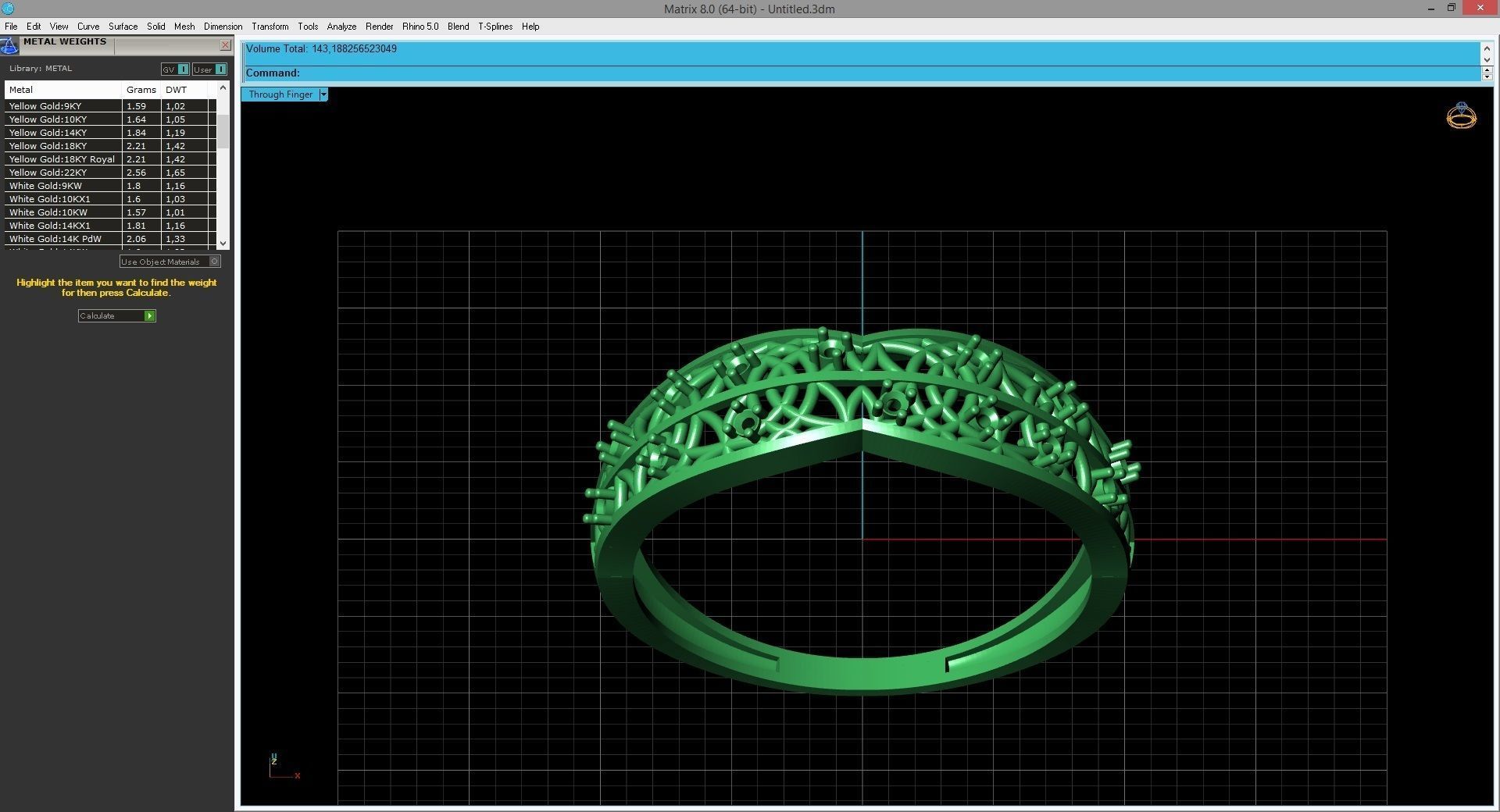The image size is (1500, 812).
Task: Click the 2.56 grams value
Action: (x=136, y=173)
